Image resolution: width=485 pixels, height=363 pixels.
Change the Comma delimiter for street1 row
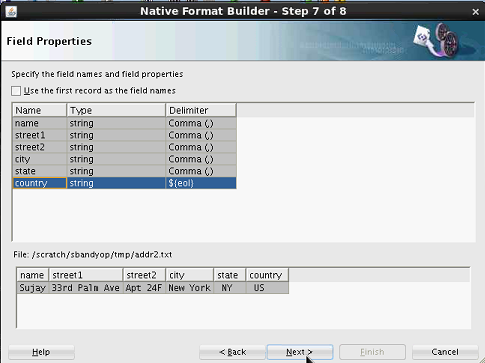[201, 135]
